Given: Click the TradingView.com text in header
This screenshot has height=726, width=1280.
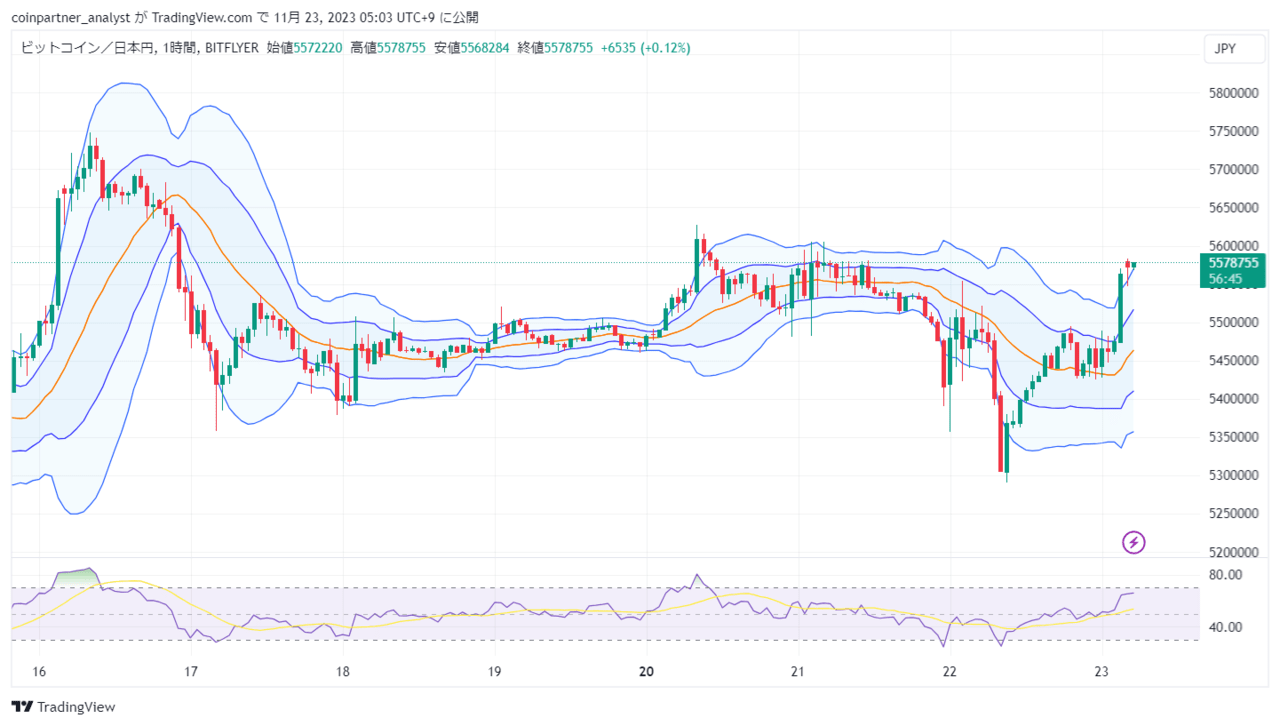Looking at the screenshot, I should pos(202,17).
